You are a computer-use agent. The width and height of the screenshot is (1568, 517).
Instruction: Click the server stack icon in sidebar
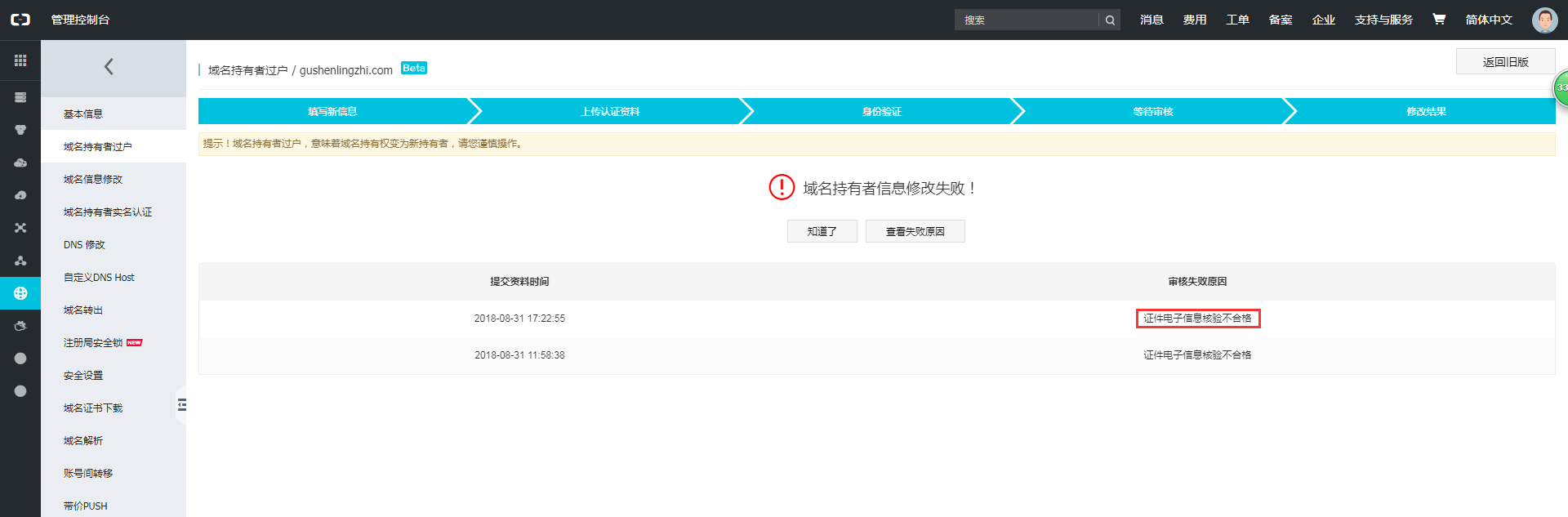click(x=20, y=97)
